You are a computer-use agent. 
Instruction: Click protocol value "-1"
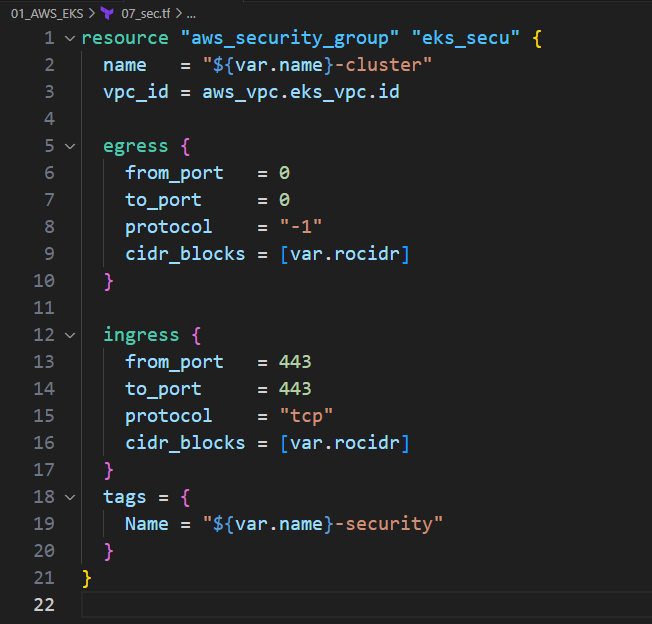[301, 227]
